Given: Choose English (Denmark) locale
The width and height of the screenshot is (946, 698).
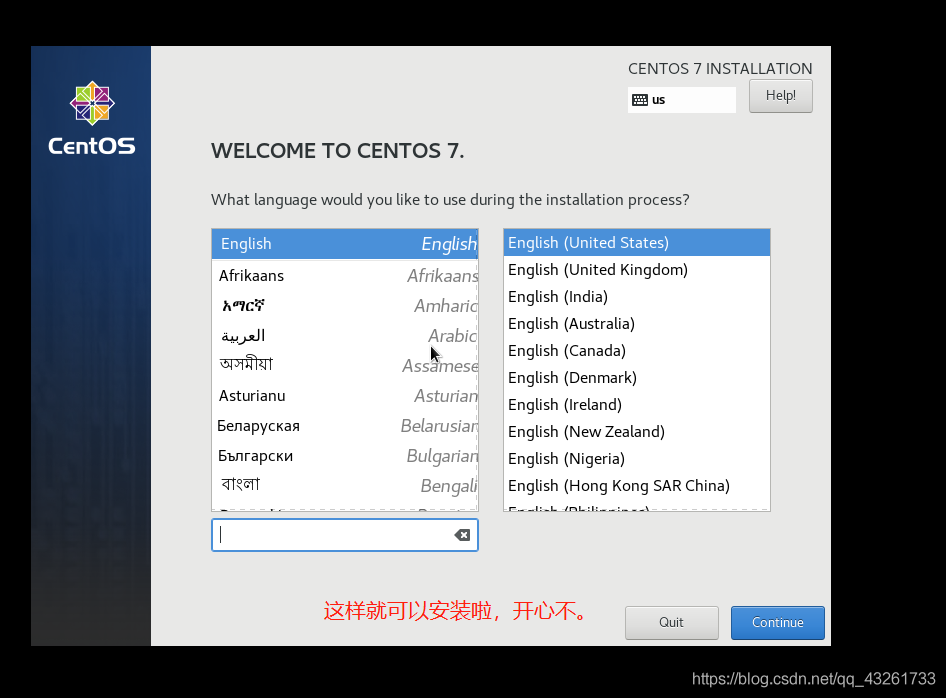Looking at the screenshot, I should point(636,378).
